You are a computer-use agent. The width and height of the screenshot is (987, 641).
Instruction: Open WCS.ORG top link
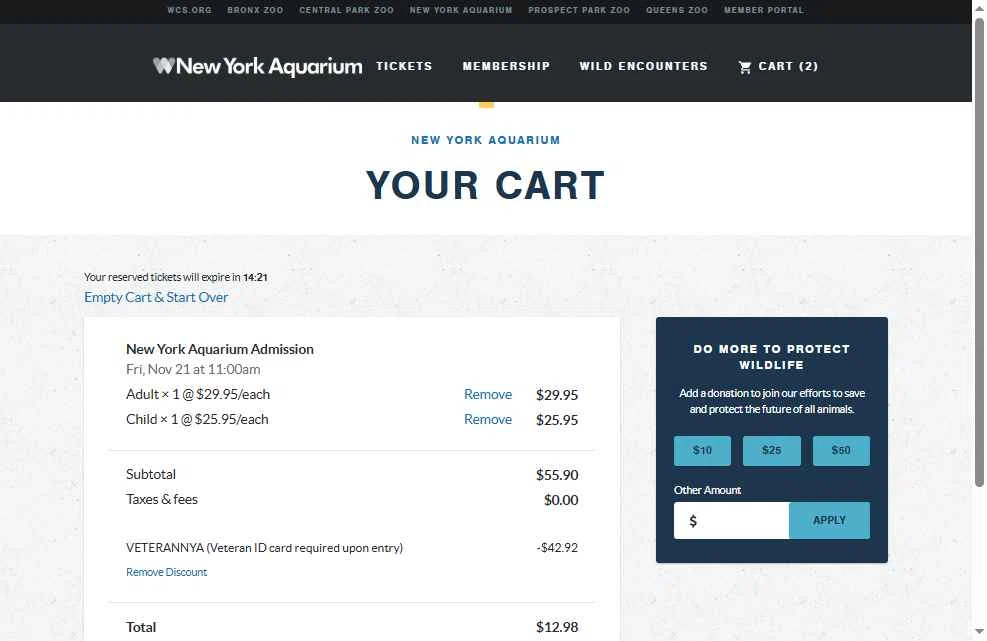(189, 10)
